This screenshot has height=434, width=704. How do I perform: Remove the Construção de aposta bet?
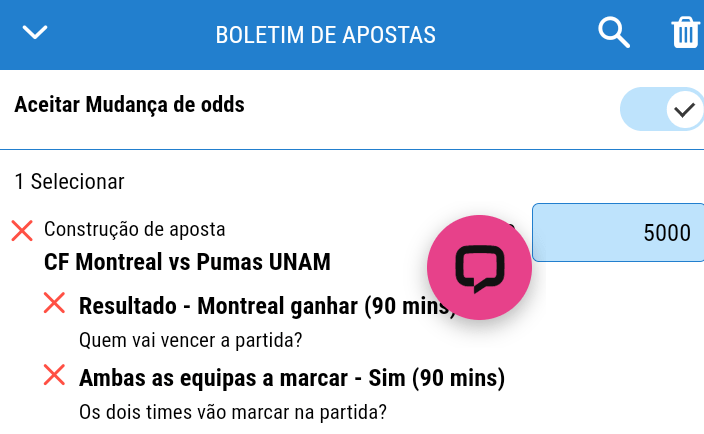[22, 231]
